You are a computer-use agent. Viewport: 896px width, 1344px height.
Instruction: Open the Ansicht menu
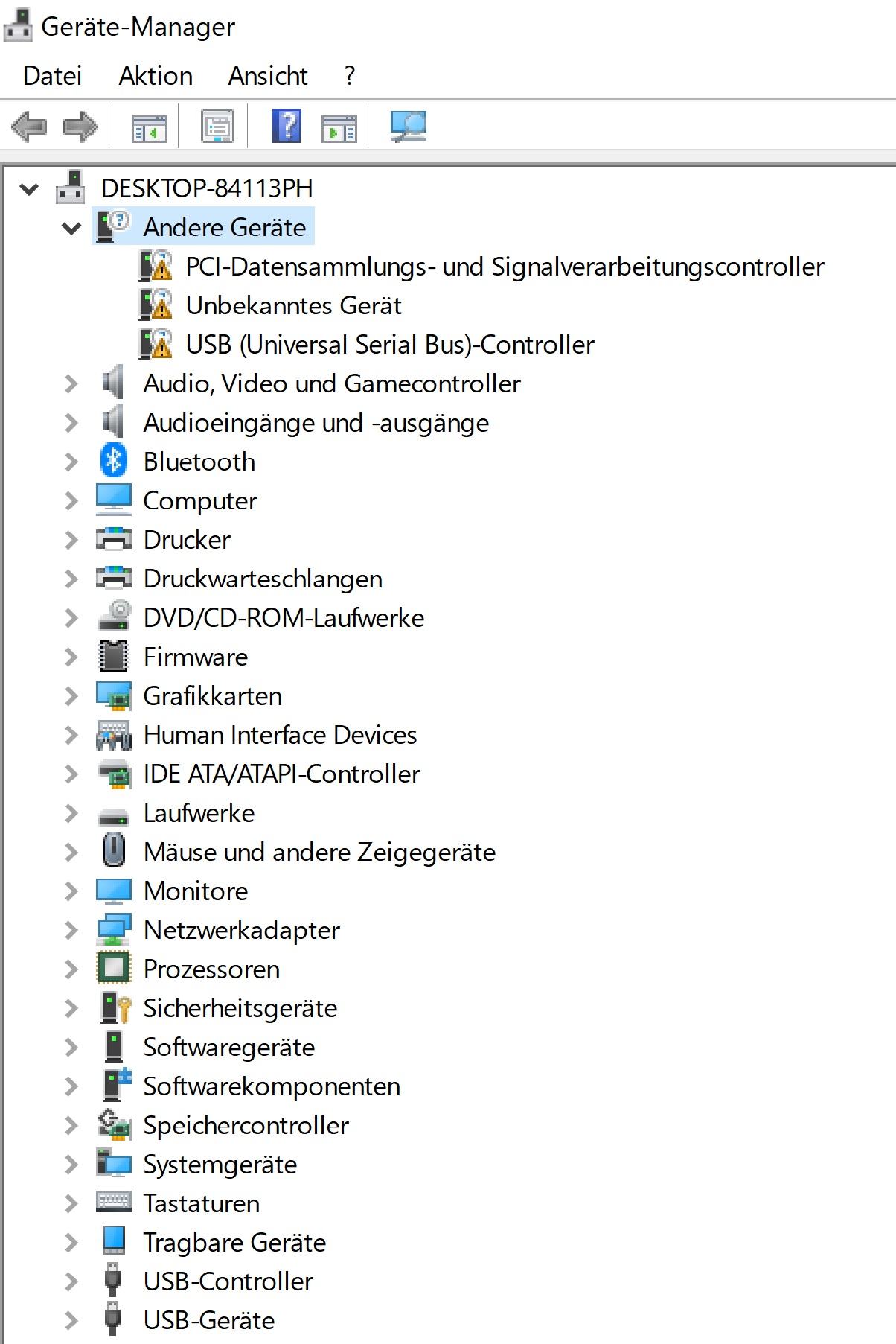(268, 76)
